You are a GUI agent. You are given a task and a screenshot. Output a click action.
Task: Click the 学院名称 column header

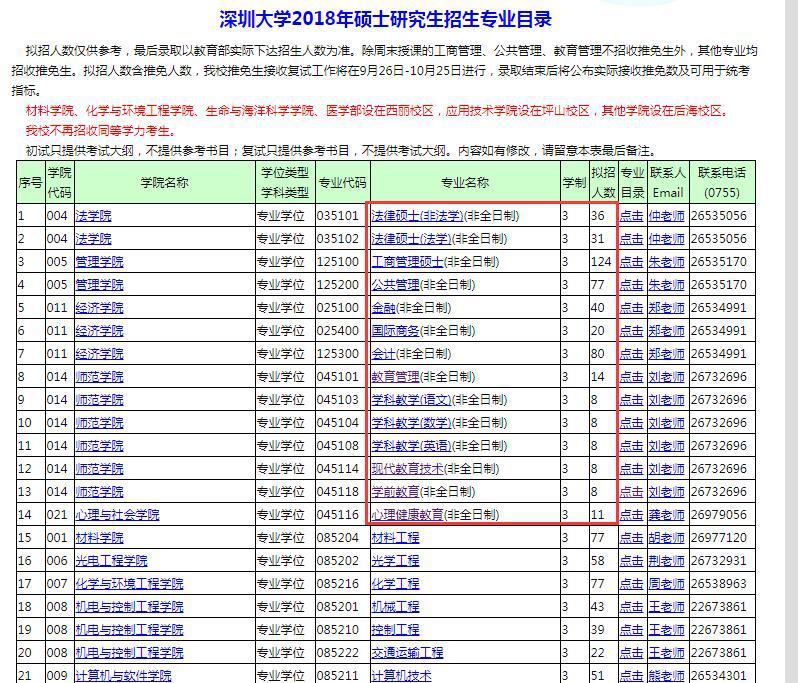click(x=164, y=183)
